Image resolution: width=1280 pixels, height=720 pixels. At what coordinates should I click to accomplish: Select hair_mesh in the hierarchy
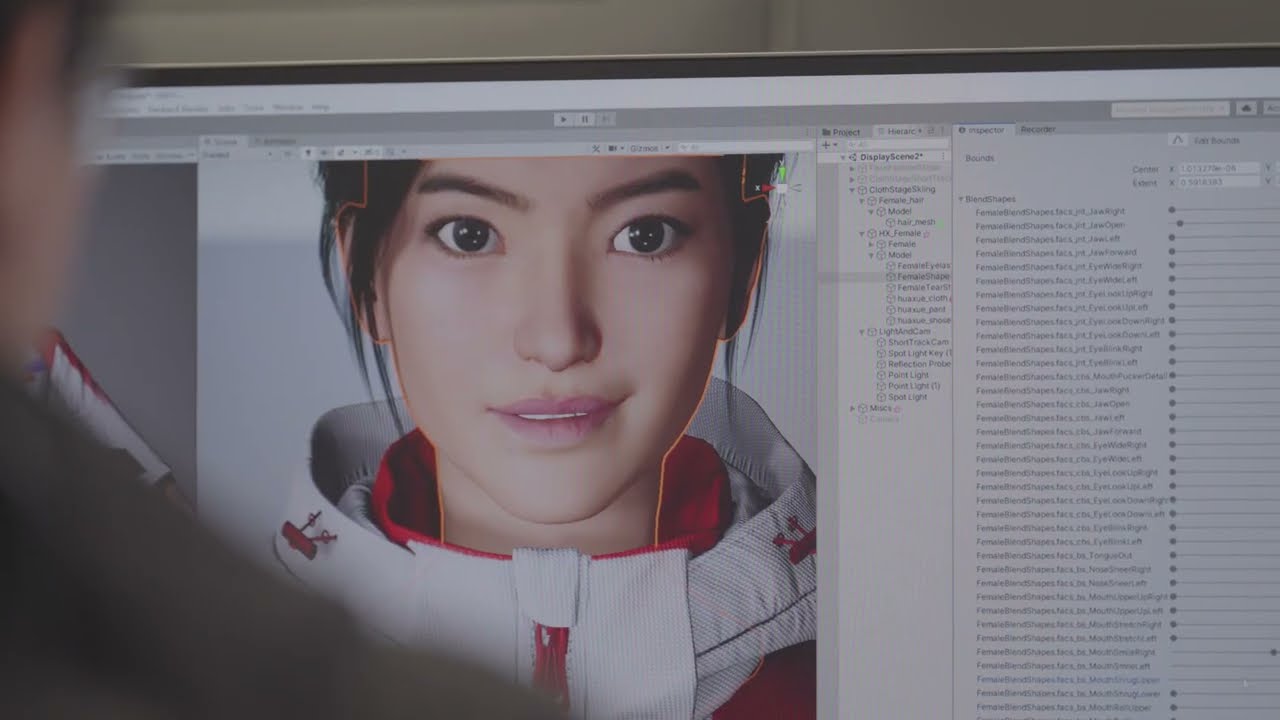click(916, 222)
